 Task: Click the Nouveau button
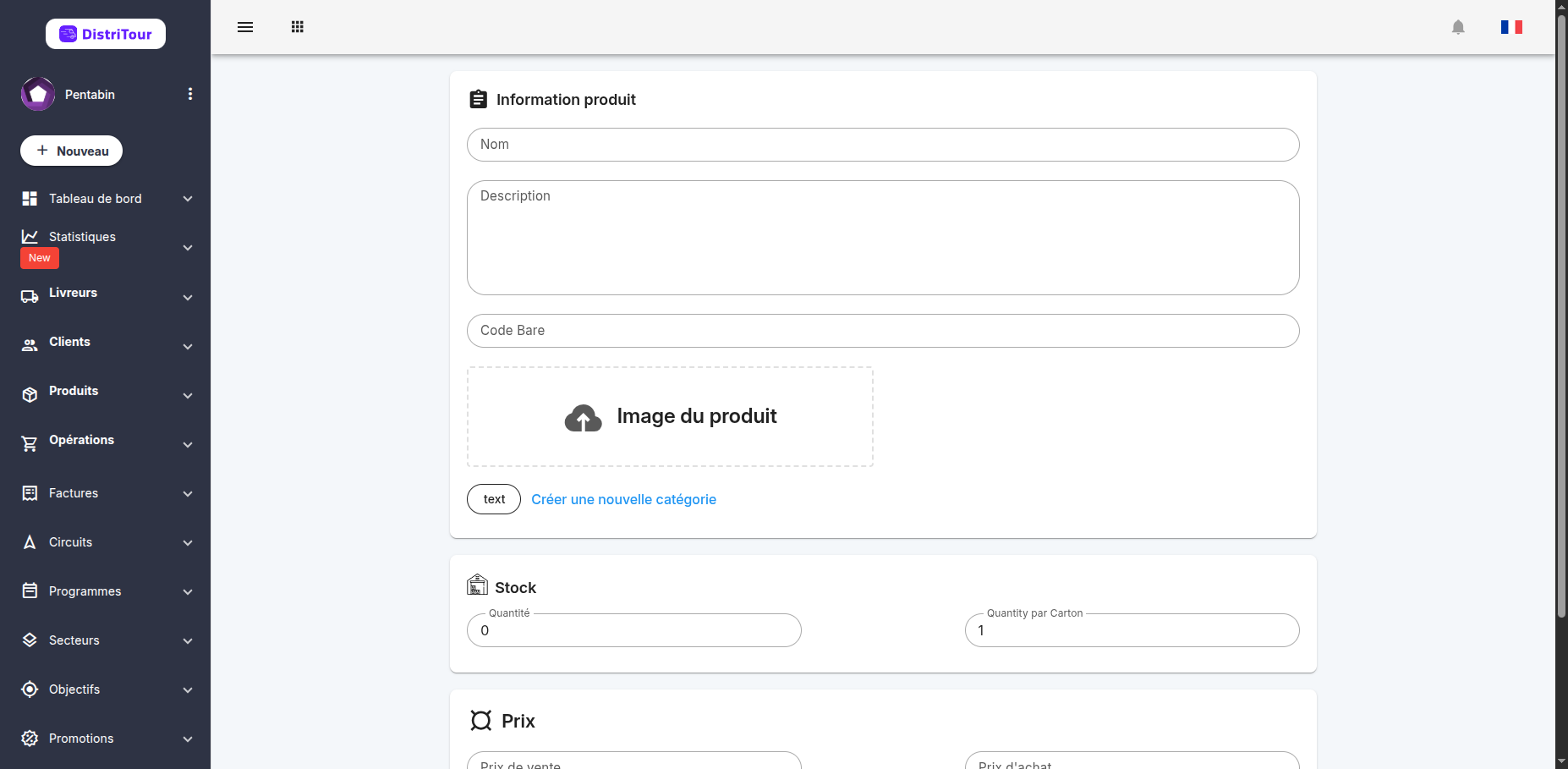tap(71, 151)
